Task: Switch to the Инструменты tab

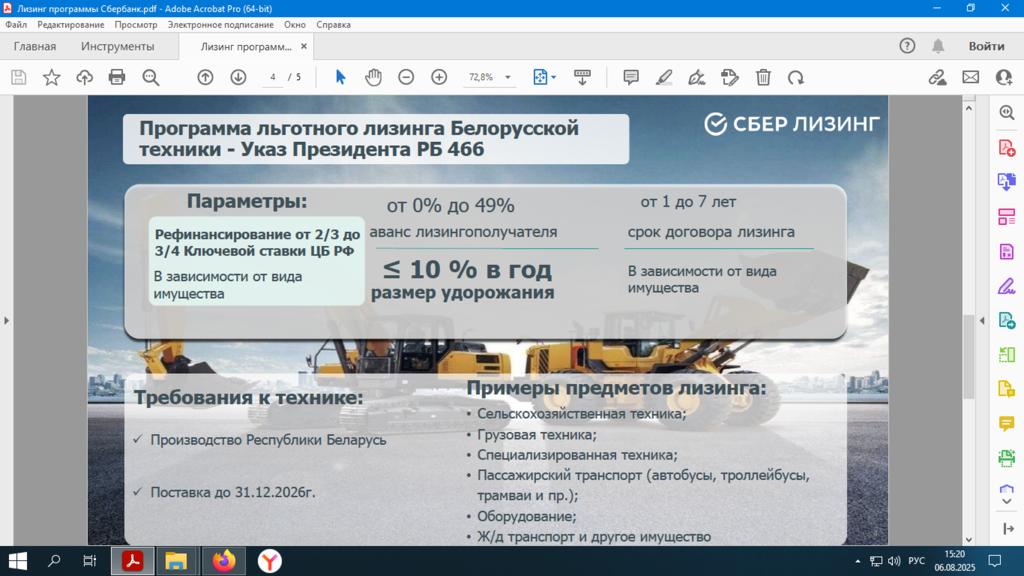Action: click(118, 46)
